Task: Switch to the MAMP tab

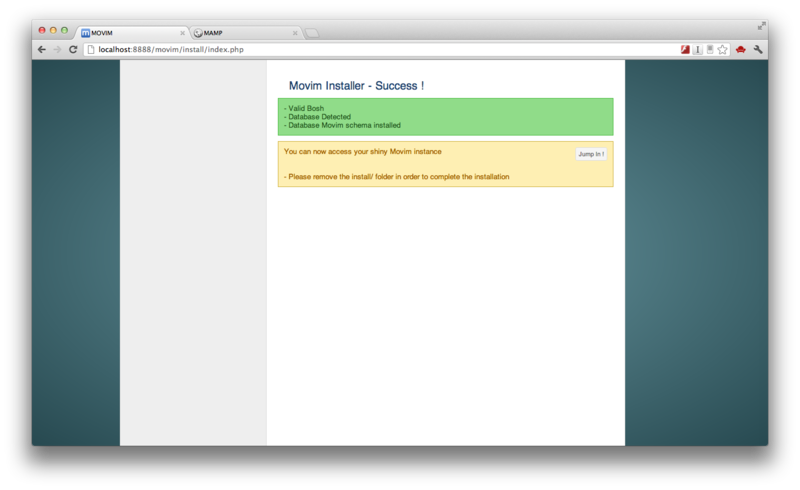Action: [245, 33]
